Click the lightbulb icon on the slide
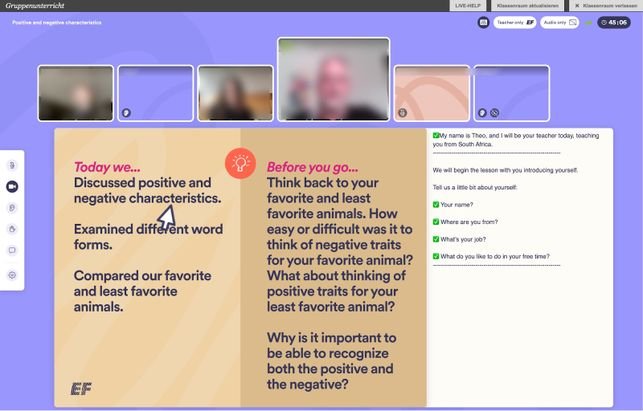 [240, 161]
